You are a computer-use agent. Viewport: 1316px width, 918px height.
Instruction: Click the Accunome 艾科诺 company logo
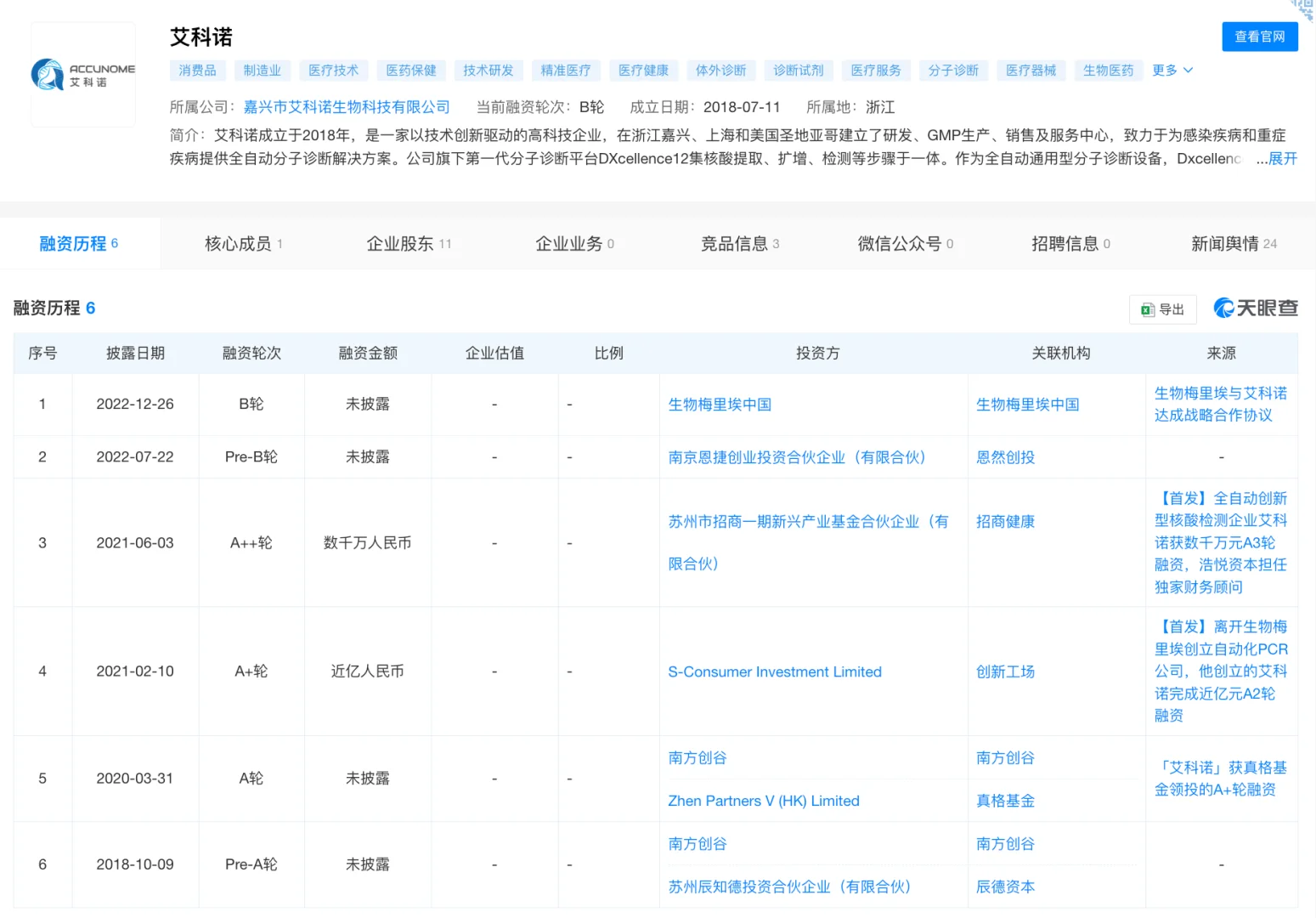point(83,75)
